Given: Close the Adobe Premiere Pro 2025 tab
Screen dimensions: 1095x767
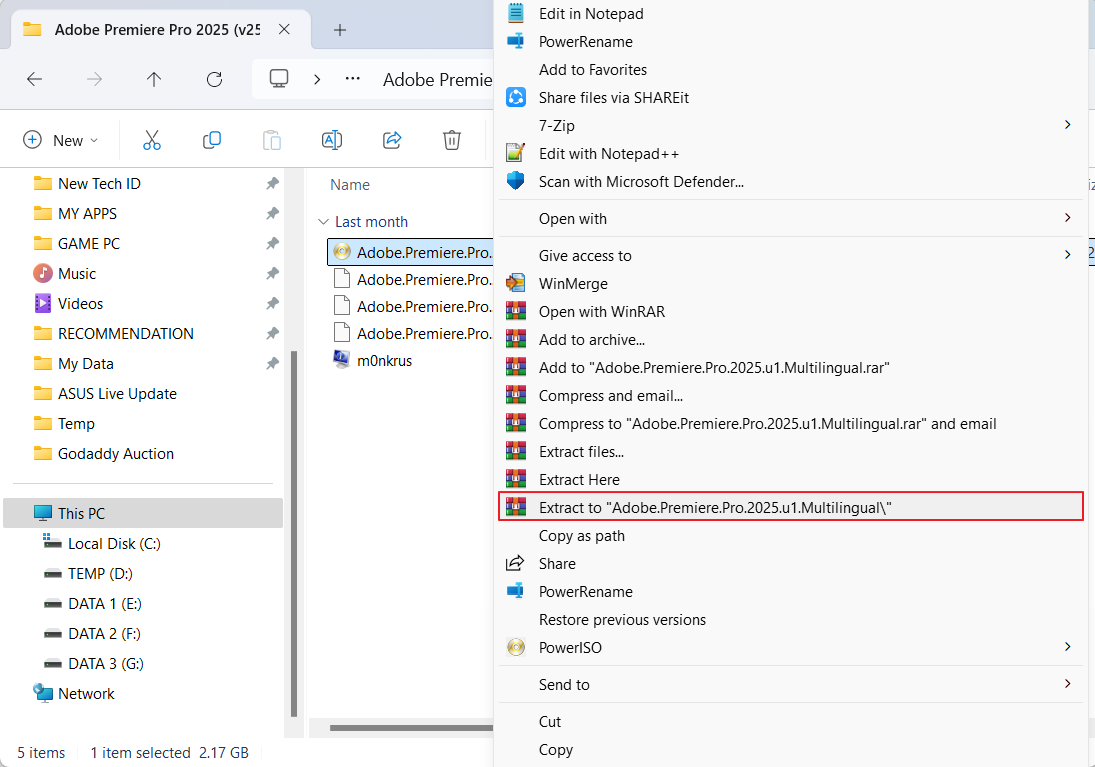Looking at the screenshot, I should click(284, 29).
